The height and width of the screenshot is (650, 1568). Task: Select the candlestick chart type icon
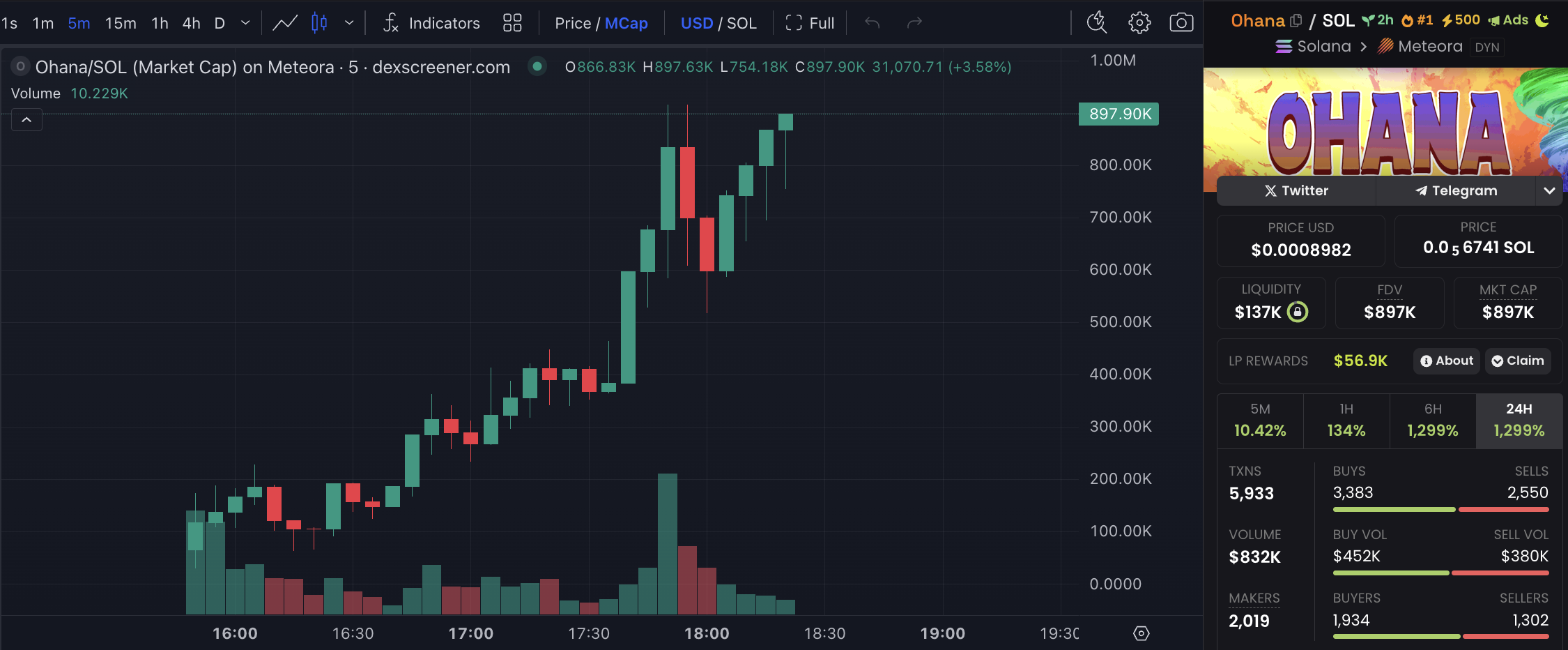point(319,23)
